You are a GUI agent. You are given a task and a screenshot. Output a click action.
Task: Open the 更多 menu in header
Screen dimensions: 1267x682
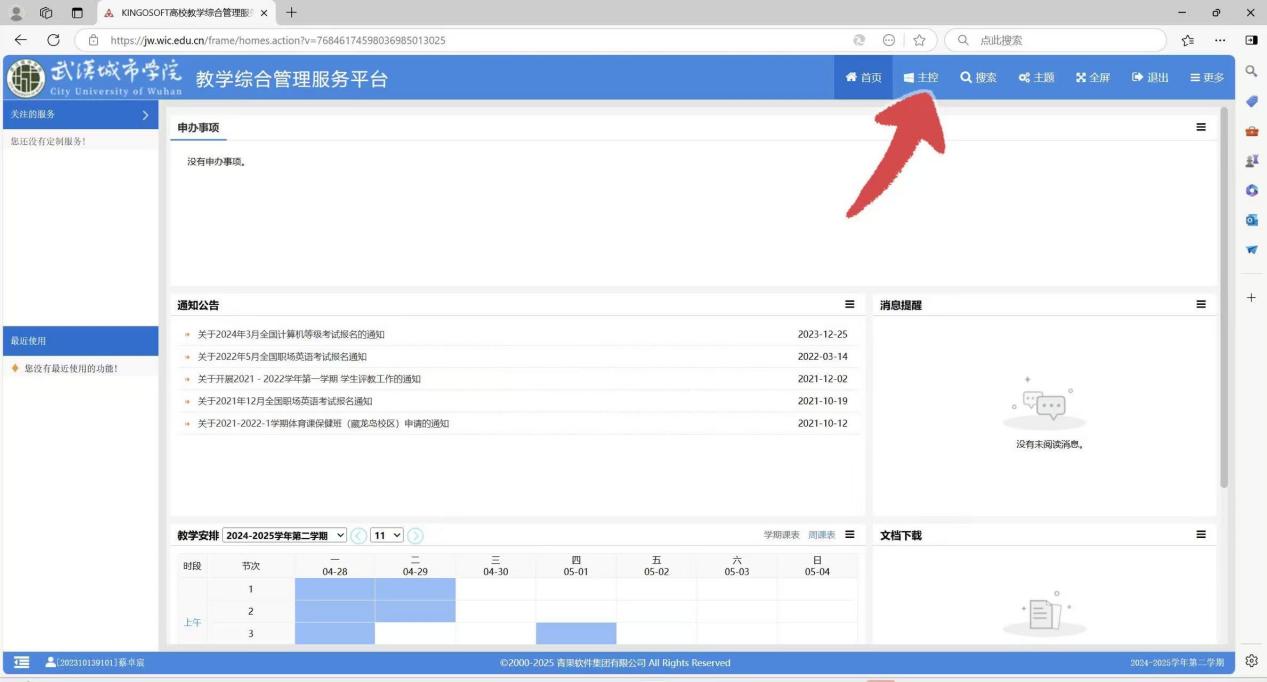(x=1196, y=78)
